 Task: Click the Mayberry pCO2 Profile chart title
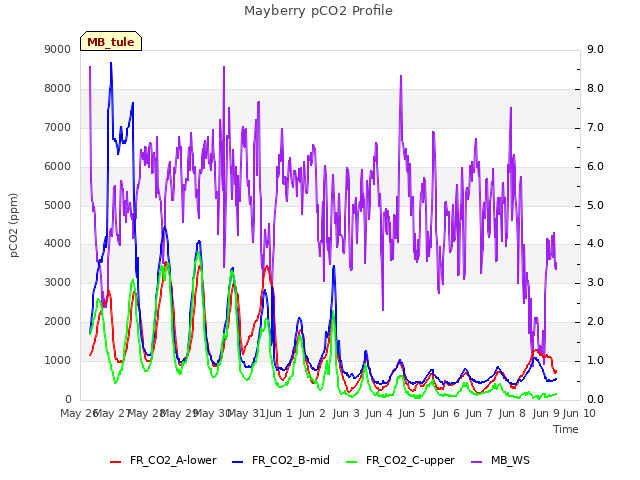(x=318, y=11)
